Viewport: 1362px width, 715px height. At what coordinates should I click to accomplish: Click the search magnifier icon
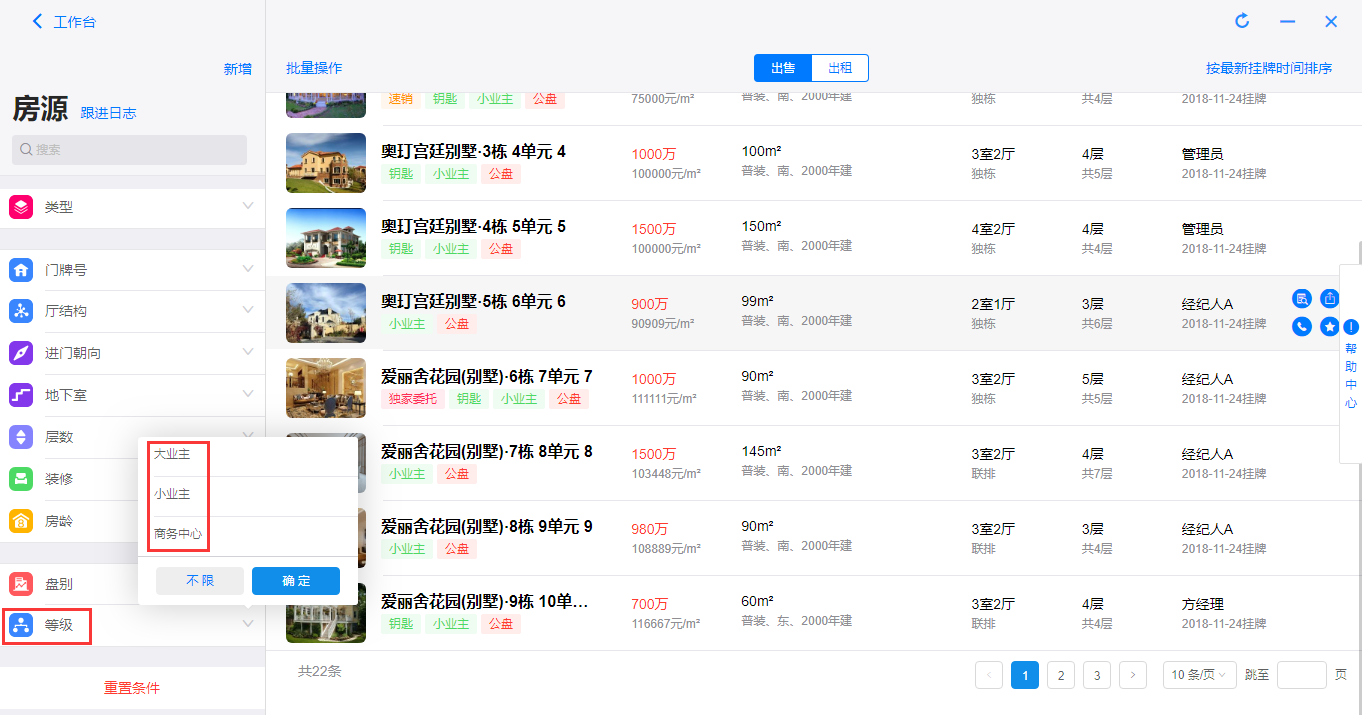tap(26, 150)
